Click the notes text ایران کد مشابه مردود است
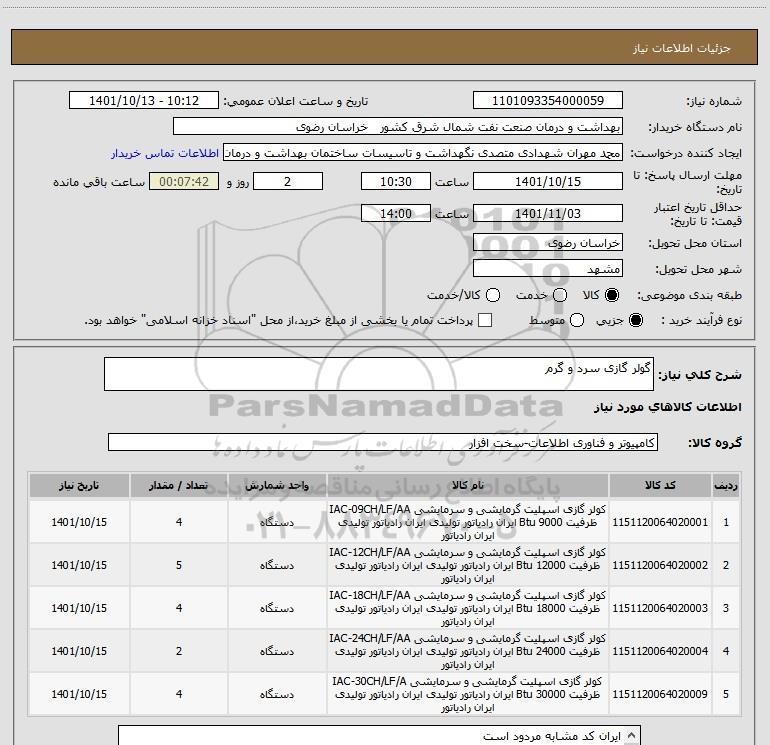770x745 pixels. [x=551, y=736]
